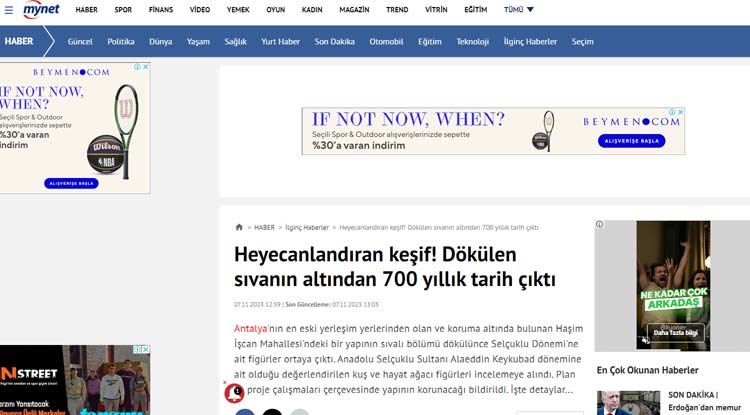750x415 pixels.
Task: Click the HABER section label
Action: [19, 42]
